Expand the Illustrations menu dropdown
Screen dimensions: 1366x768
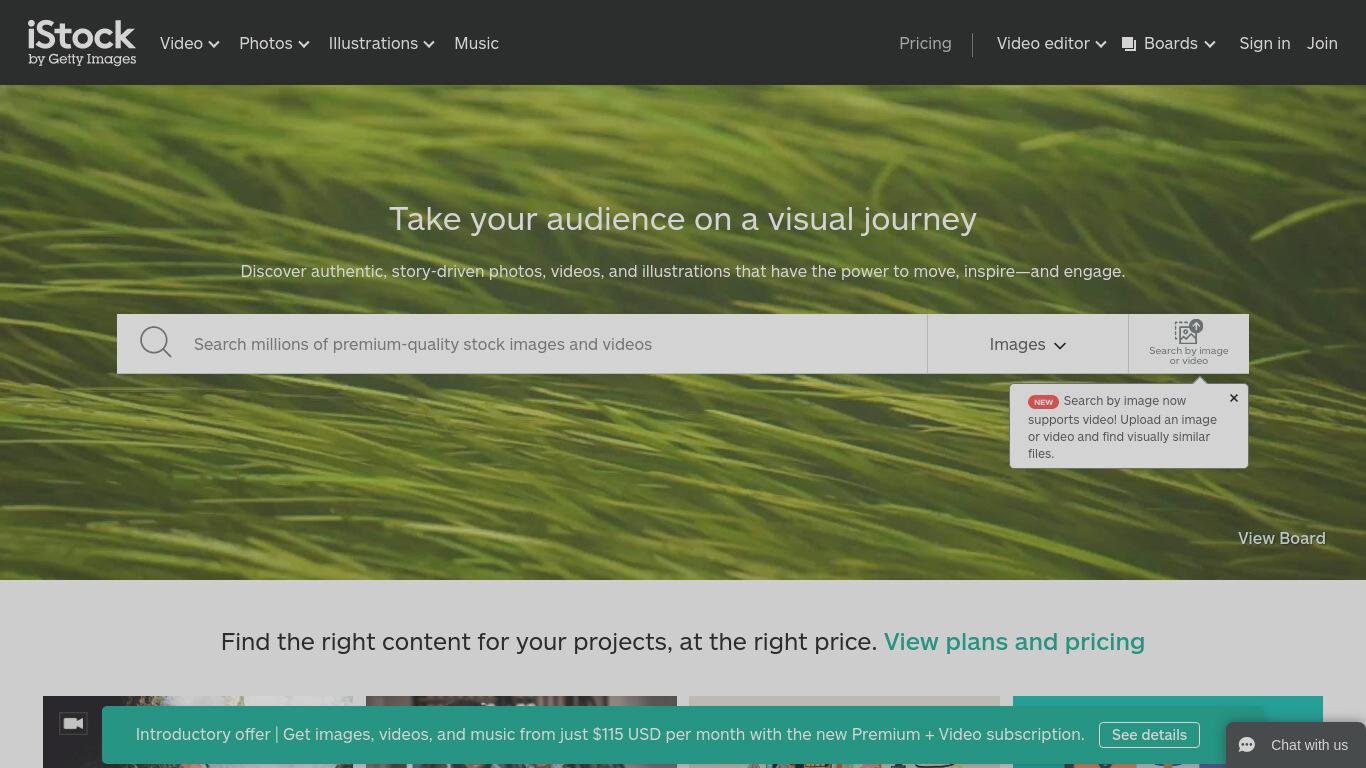382,43
